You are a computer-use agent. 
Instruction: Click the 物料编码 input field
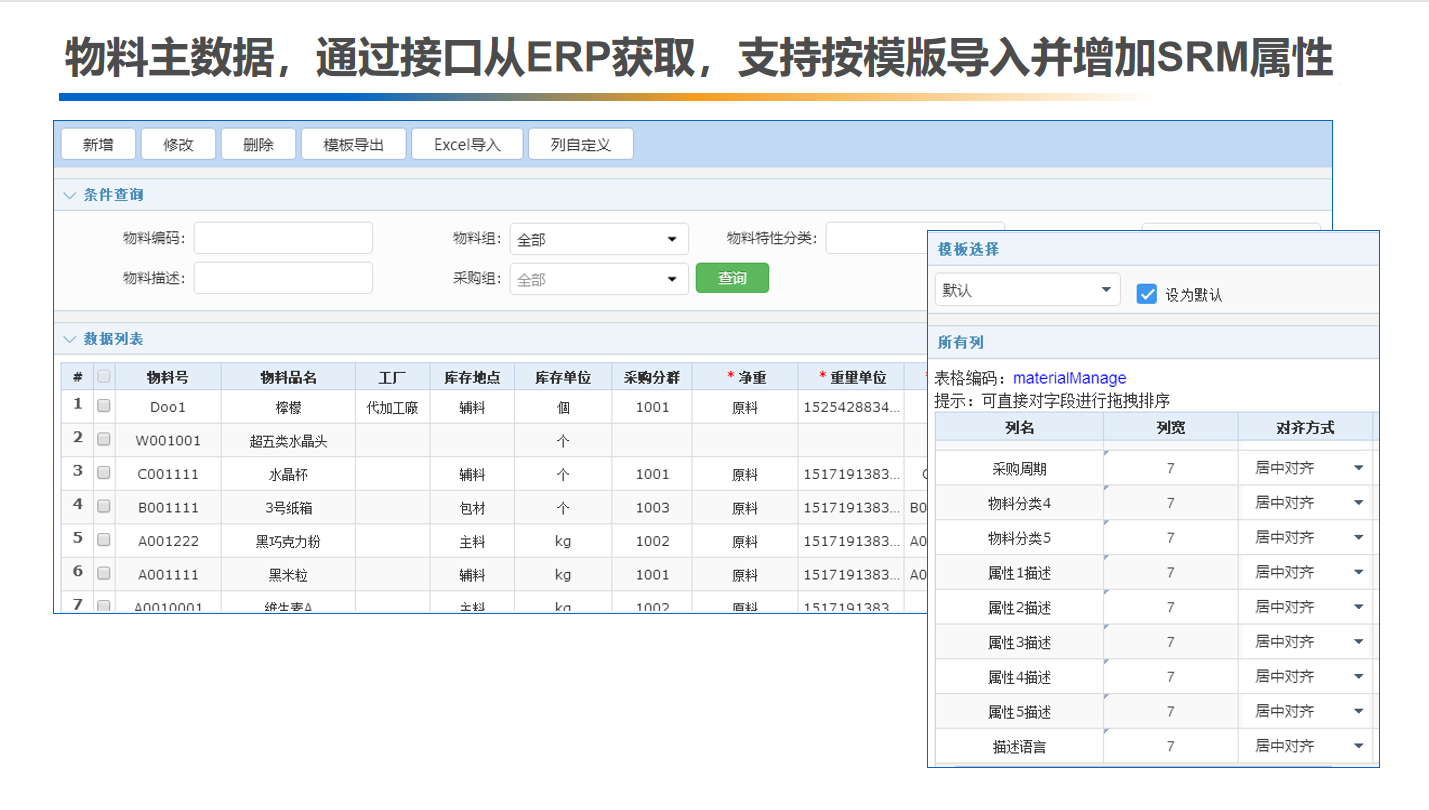coord(283,238)
